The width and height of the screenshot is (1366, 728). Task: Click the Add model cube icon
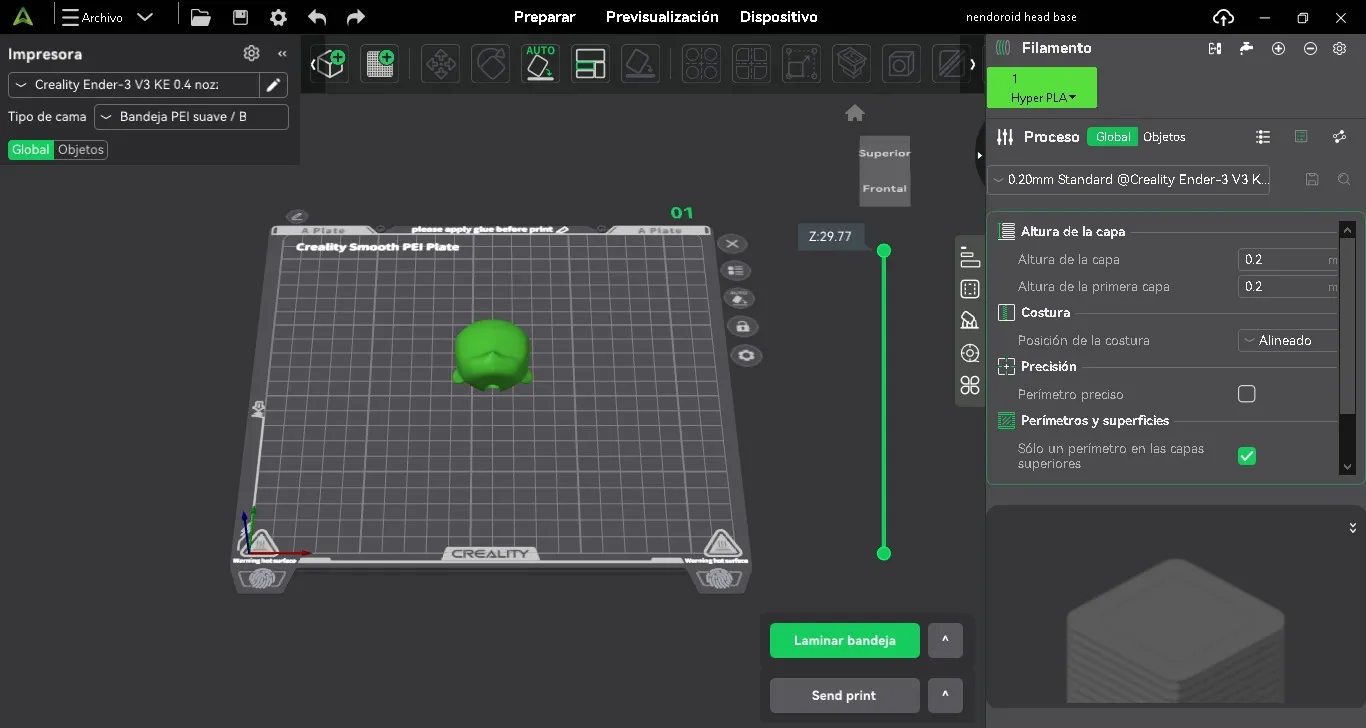[x=331, y=64]
